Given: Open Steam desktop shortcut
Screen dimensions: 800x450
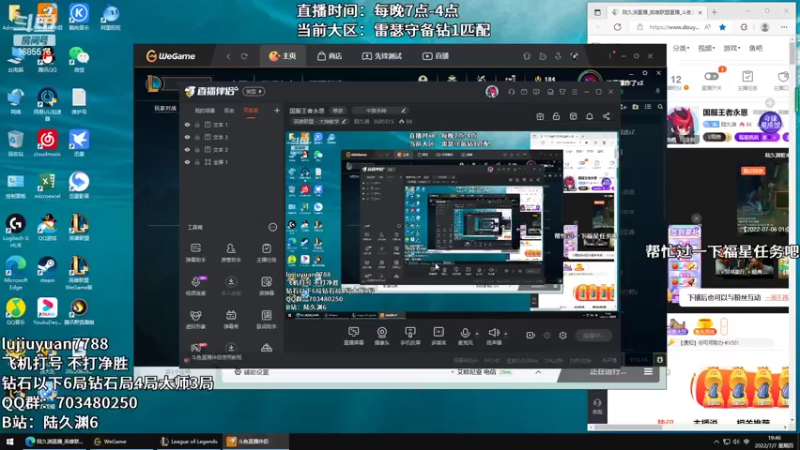Looking at the screenshot, I should (x=47, y=269).
